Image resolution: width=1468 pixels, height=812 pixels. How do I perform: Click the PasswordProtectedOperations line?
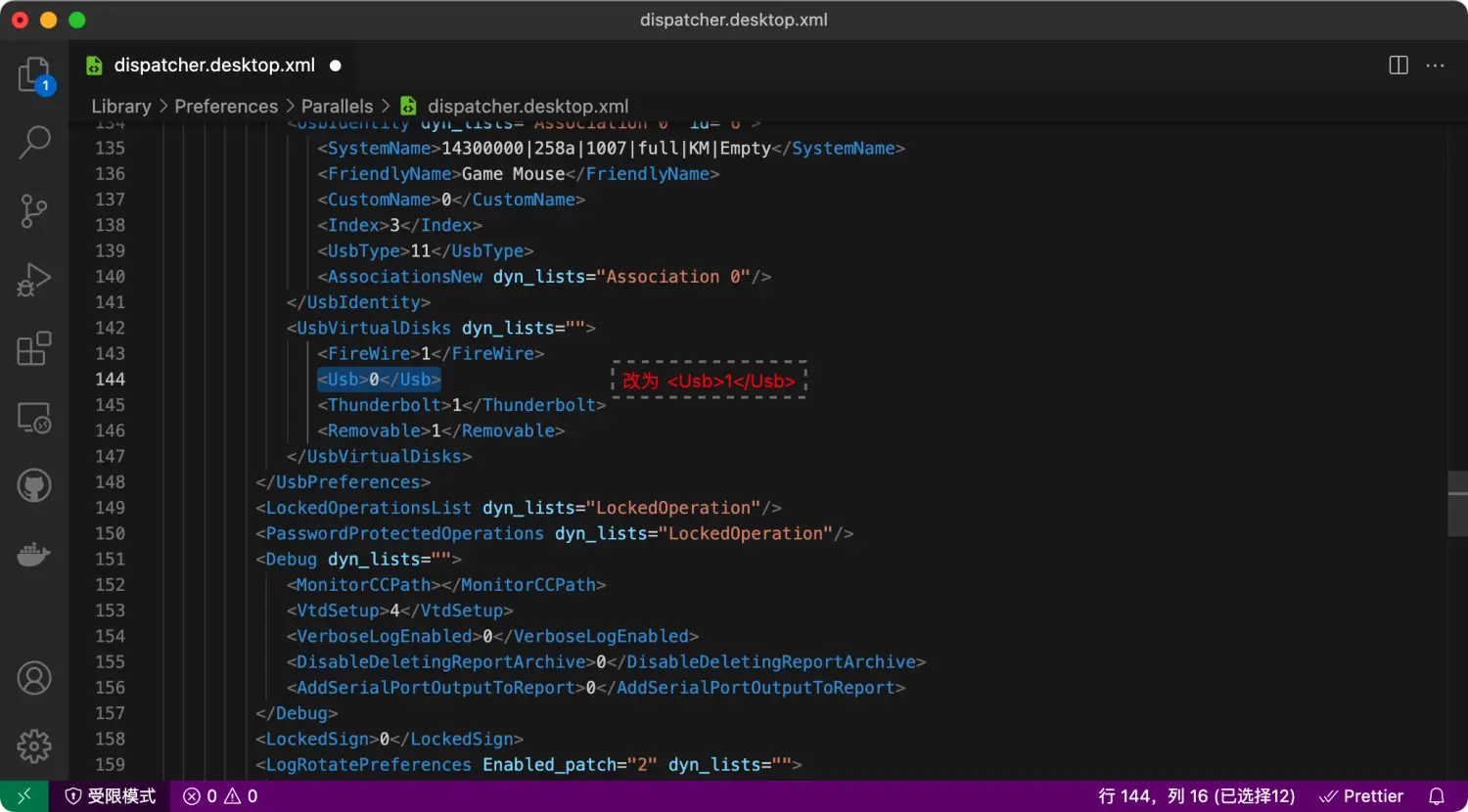click(554, 533)
